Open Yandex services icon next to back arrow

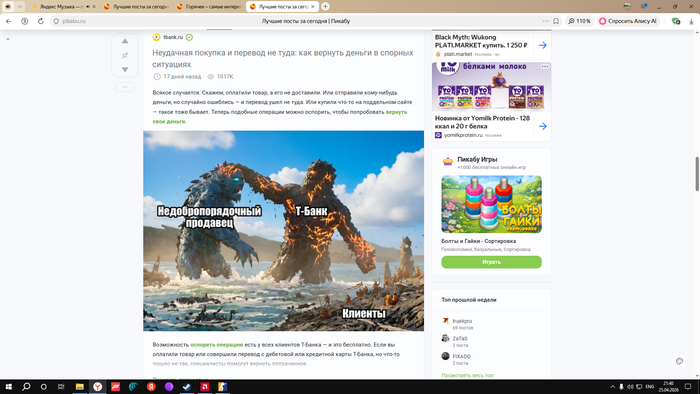[25, 21]
